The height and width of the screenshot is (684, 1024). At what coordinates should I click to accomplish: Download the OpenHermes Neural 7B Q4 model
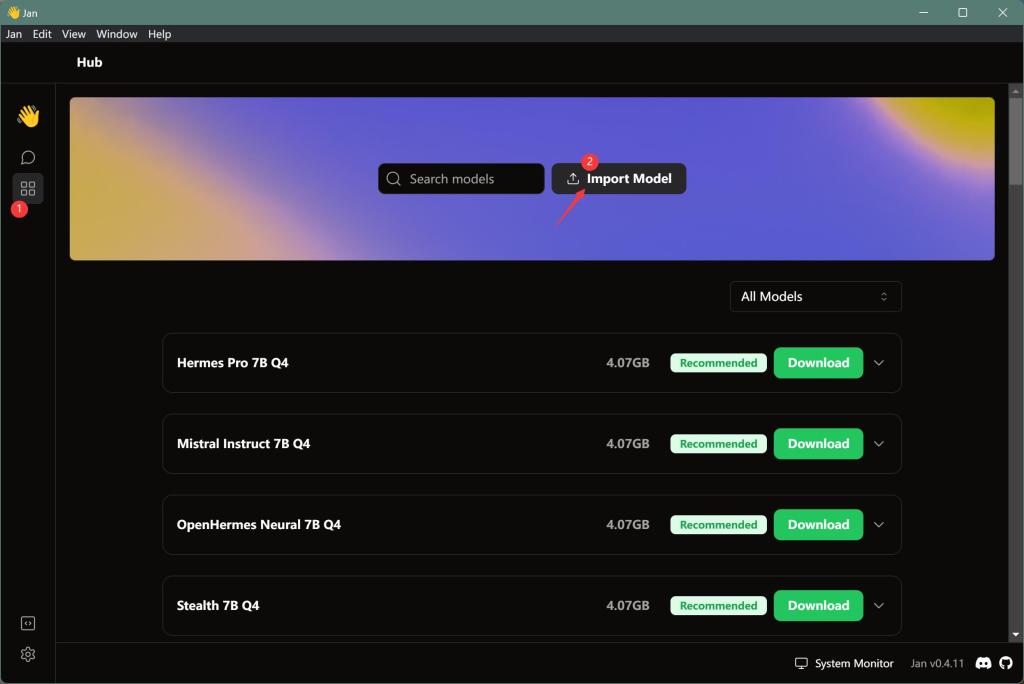818,525
